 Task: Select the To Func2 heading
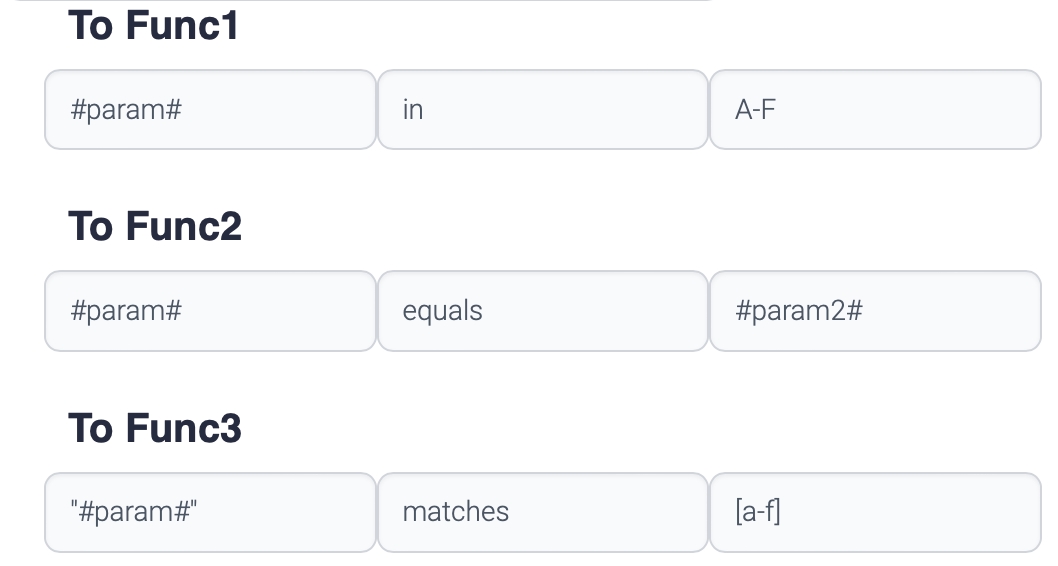pyautogui.click(x=155, y=227)
